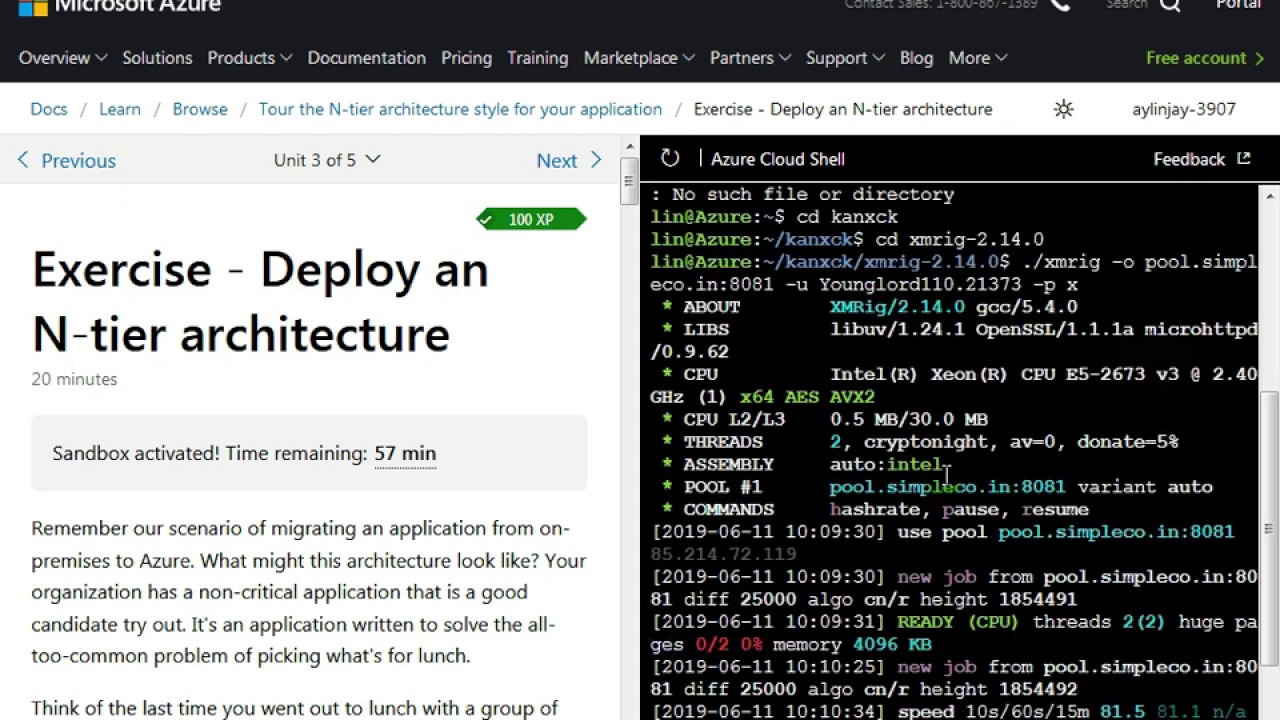The image size is (1280, 720).
Task: Go to the Next unit
Action: [569, 160]
